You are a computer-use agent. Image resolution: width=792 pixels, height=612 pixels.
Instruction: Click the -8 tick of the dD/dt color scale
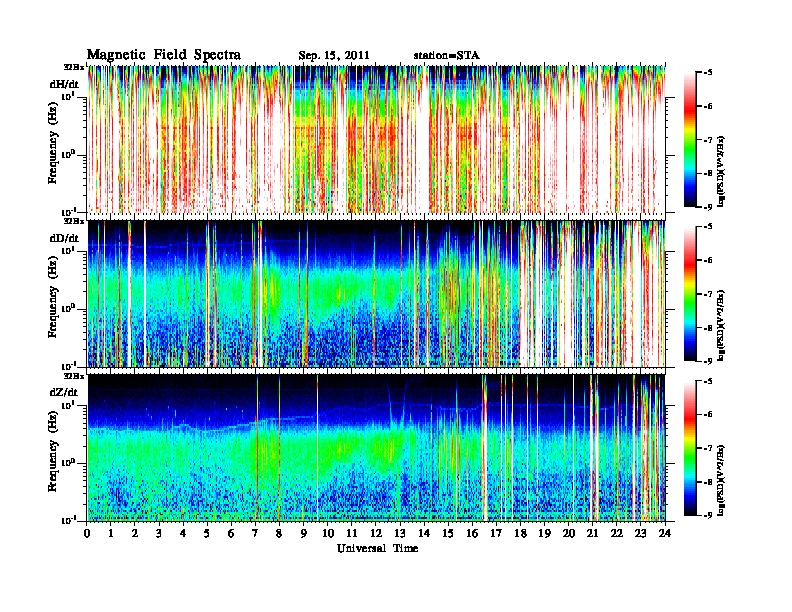pyautogui.click(x=707, y=327)
